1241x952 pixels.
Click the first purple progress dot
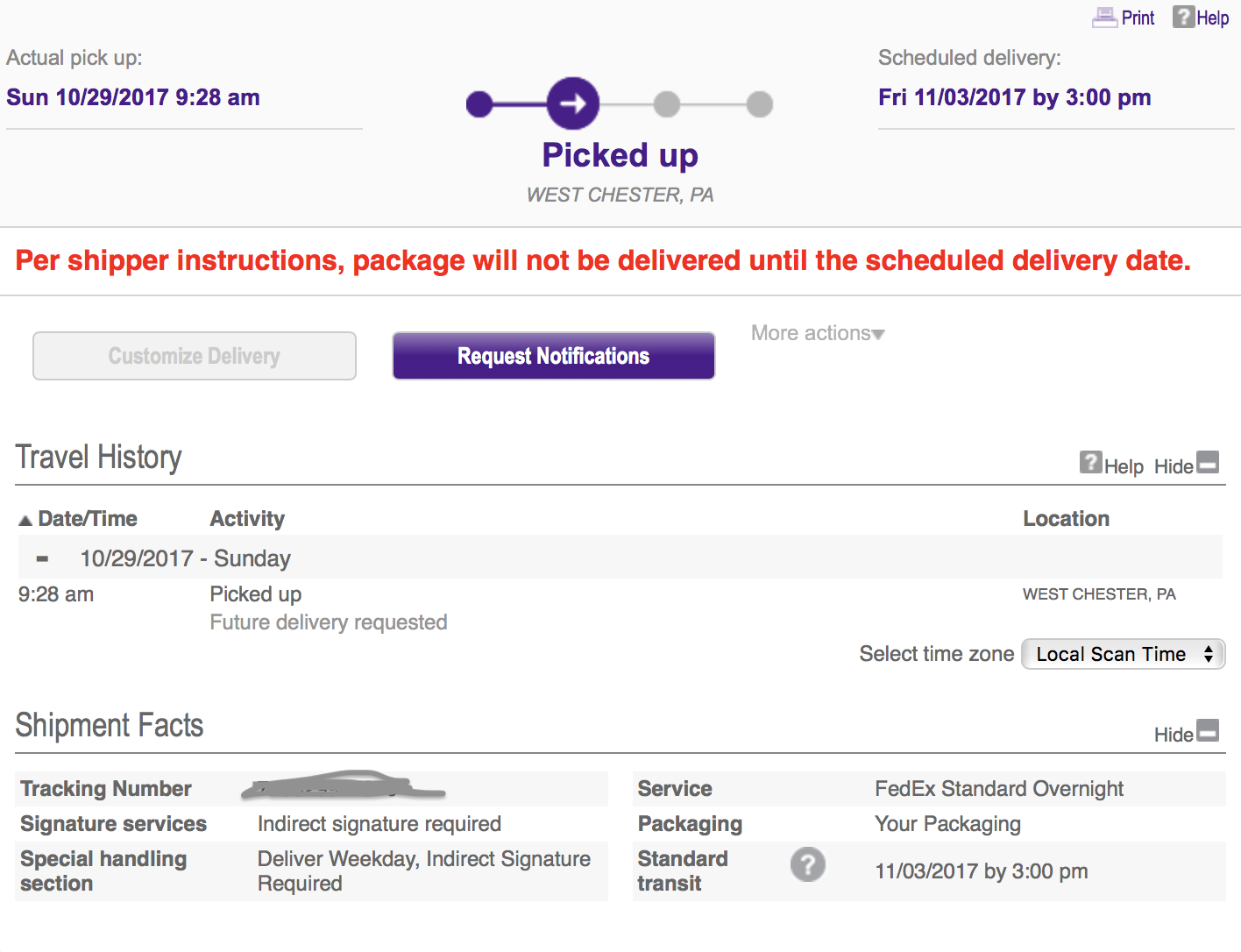(x=479, y=103)
